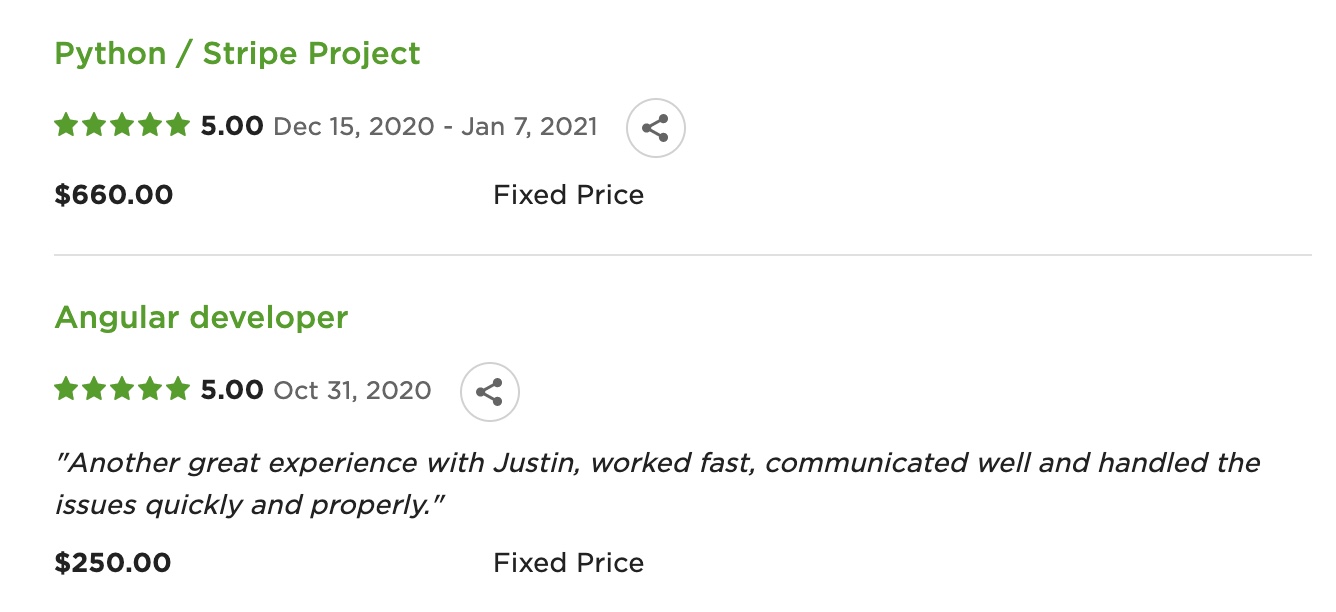Click middle star of Angular developer rating

[x=122, y=389]
